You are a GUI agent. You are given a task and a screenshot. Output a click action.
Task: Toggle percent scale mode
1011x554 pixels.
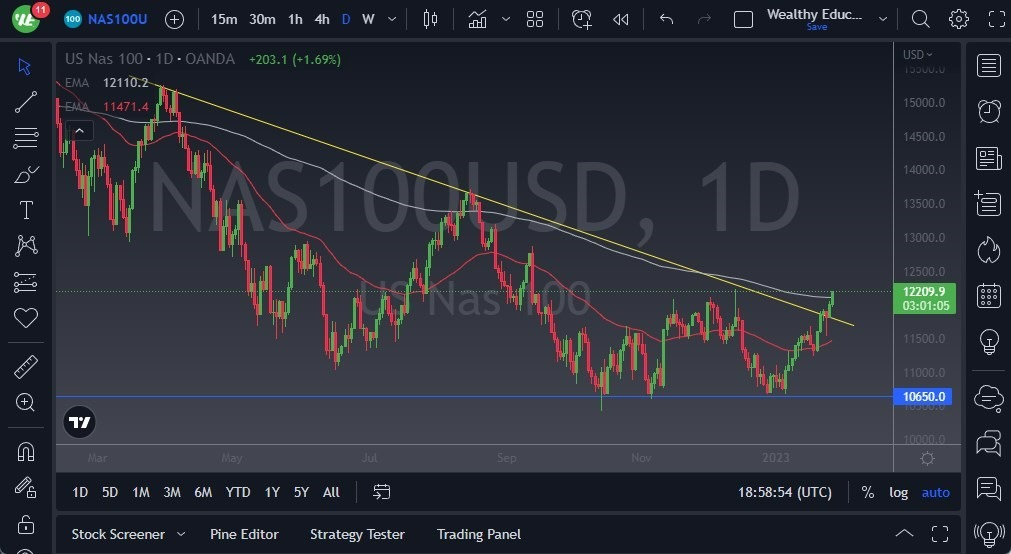tap(868, 492)
